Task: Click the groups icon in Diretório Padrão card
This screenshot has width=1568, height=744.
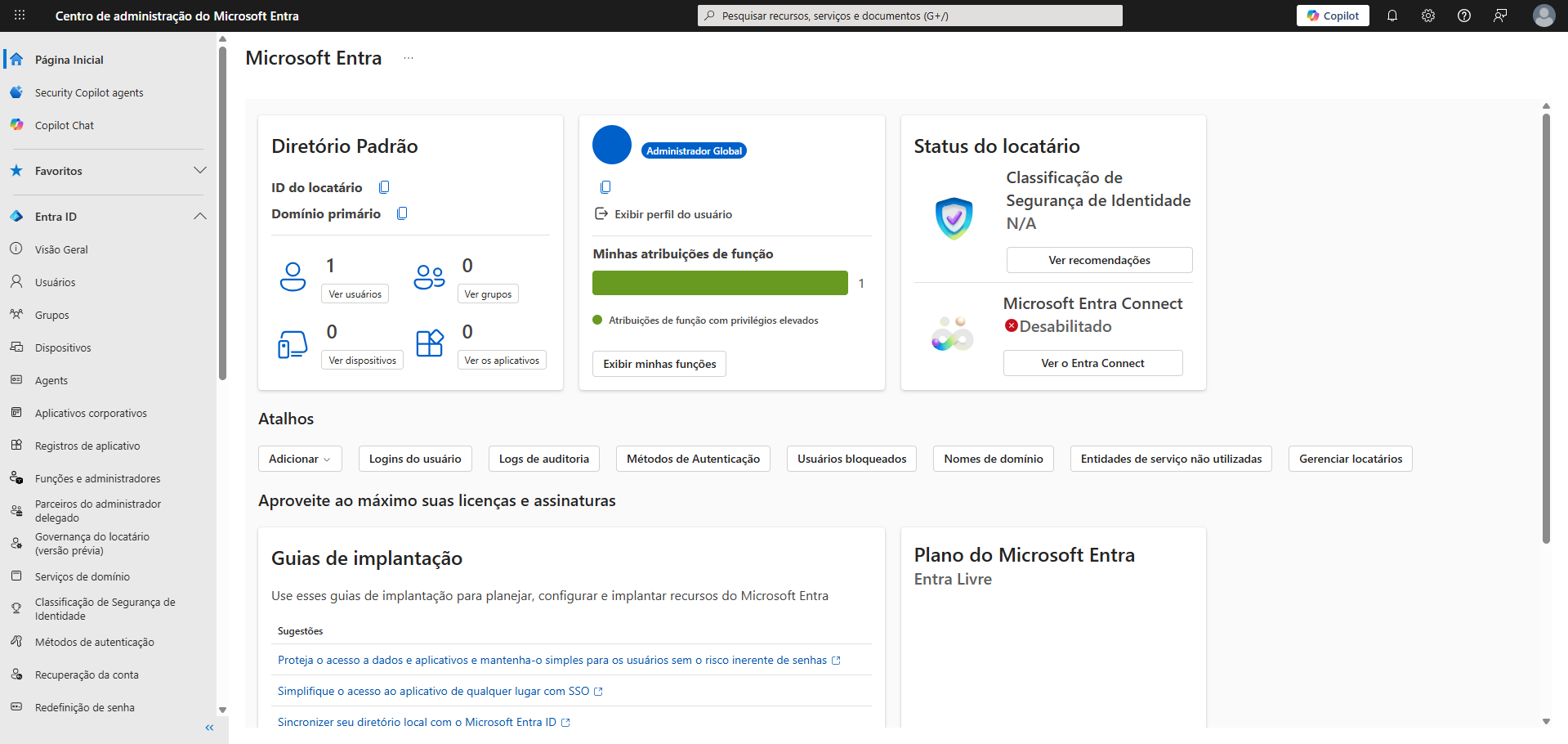Action: pos(429,276)
